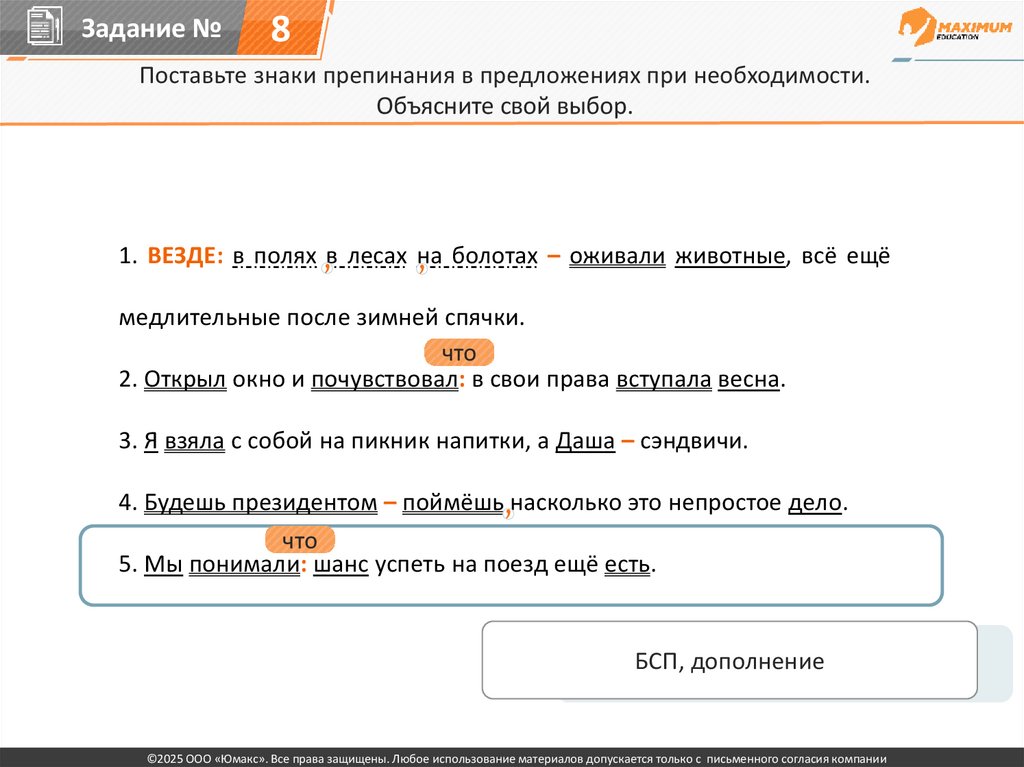
Task: Click the 'Задание №' header label
Action: 151,29
